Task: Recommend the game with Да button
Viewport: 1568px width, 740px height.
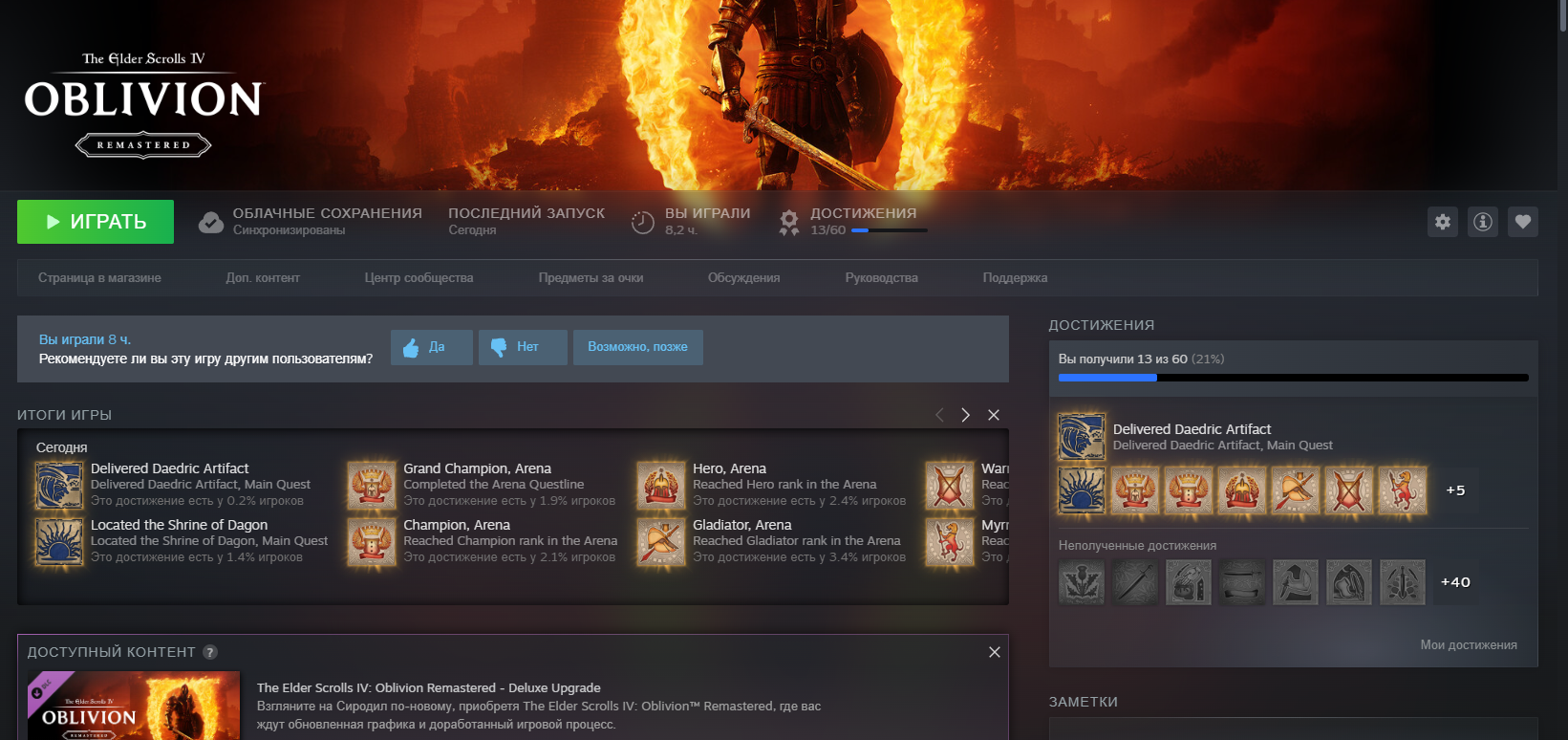Action: pyautogui.click(x=431, y=347)
